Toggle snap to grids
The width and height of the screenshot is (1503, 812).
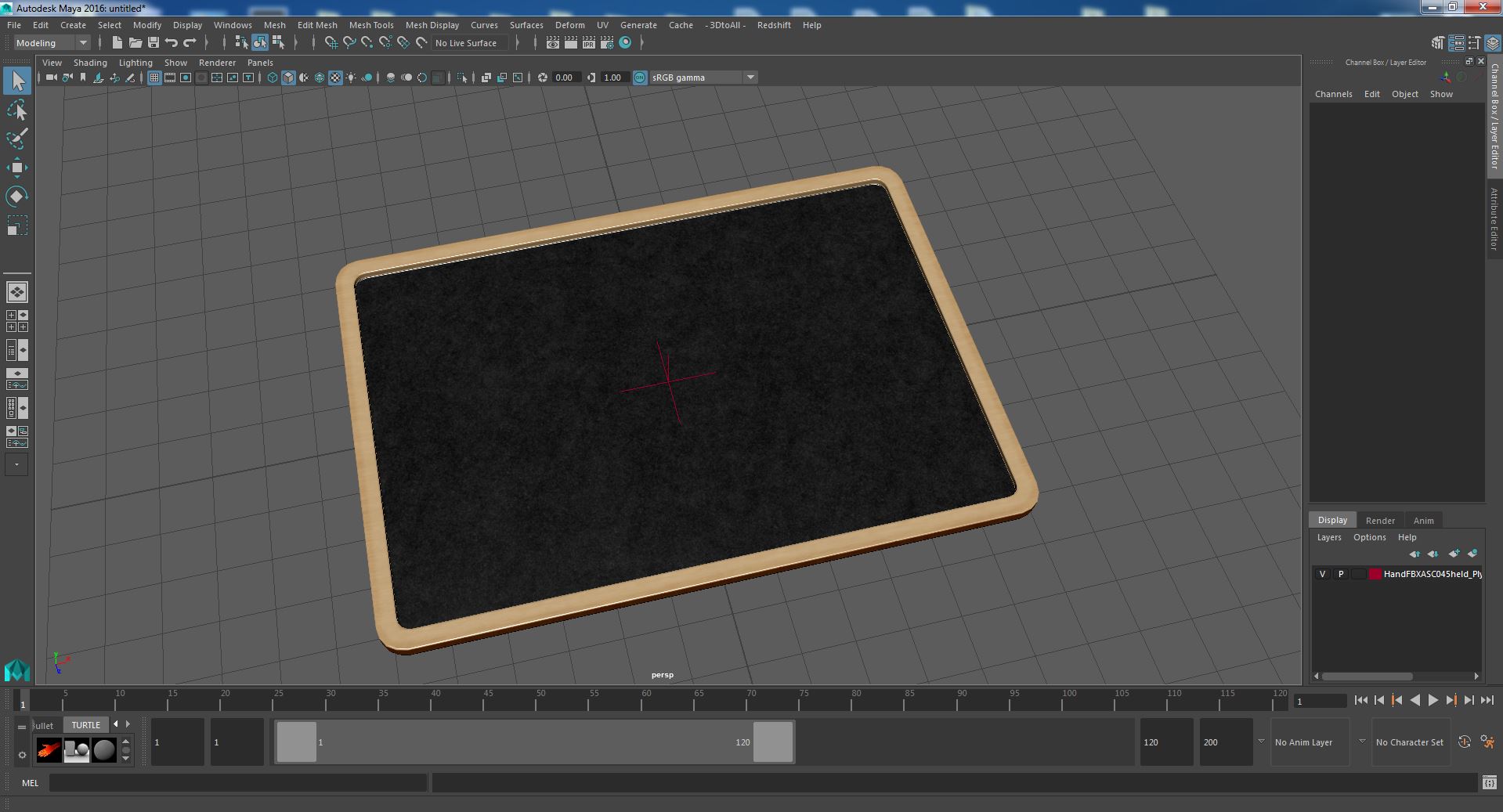[331, 43]
